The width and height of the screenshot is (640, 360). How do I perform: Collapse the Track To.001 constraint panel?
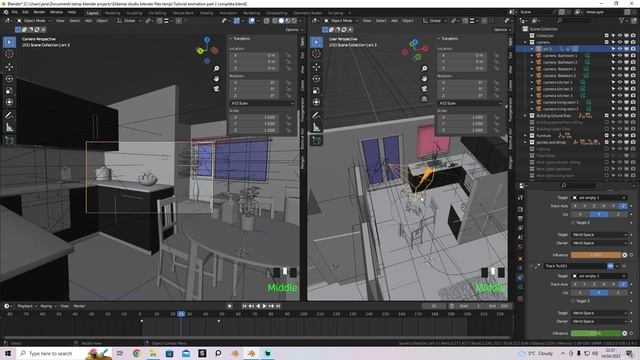pyautogui.click(x=531, y=266)
